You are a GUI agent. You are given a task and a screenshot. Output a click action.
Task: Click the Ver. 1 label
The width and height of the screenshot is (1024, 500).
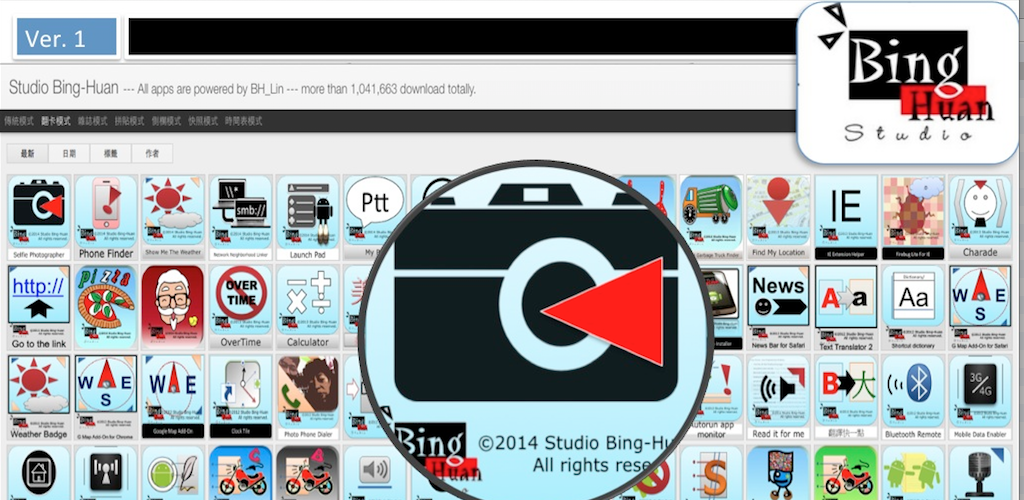point(67,37)
